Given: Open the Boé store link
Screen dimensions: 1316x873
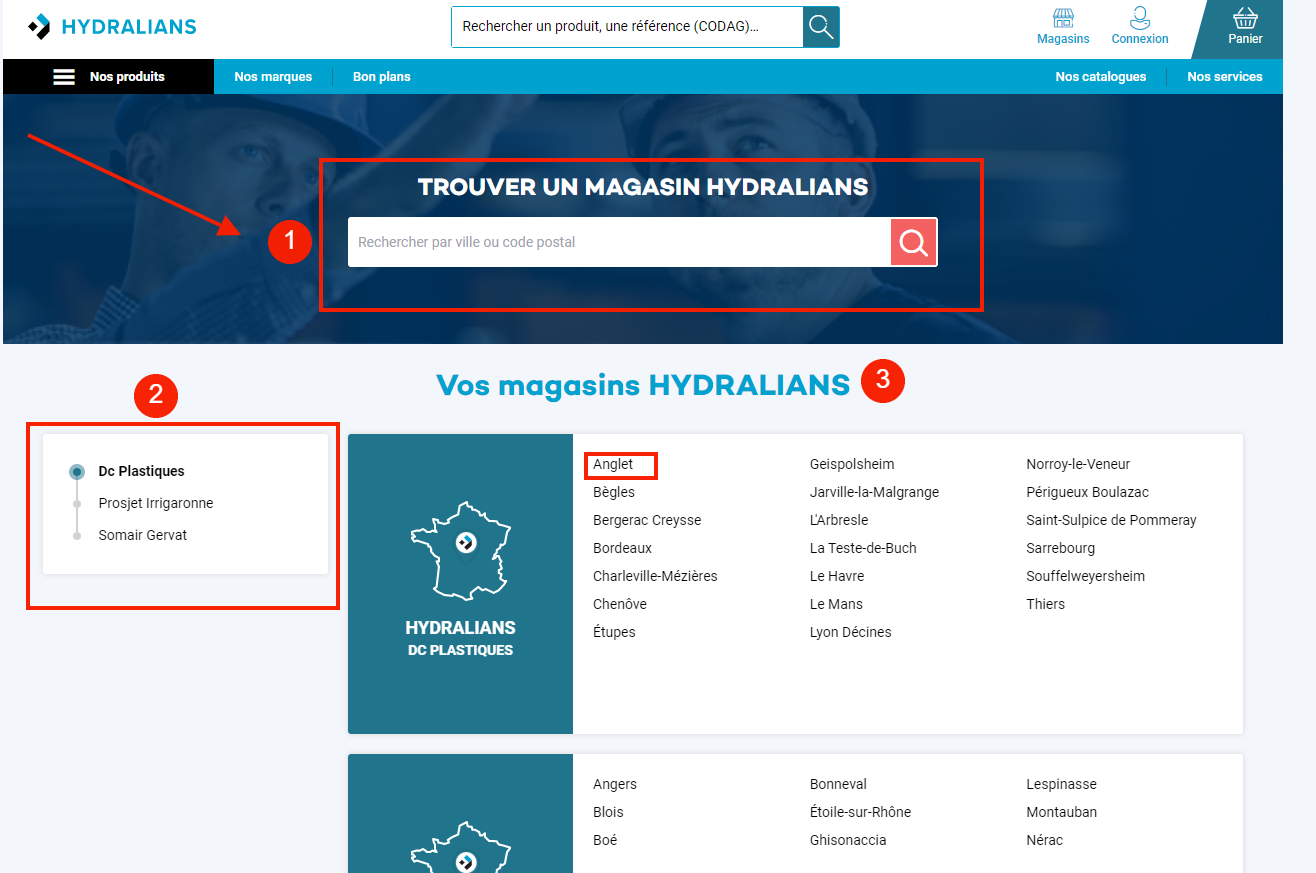Looking at the screenshot, I should coord(605,840).
